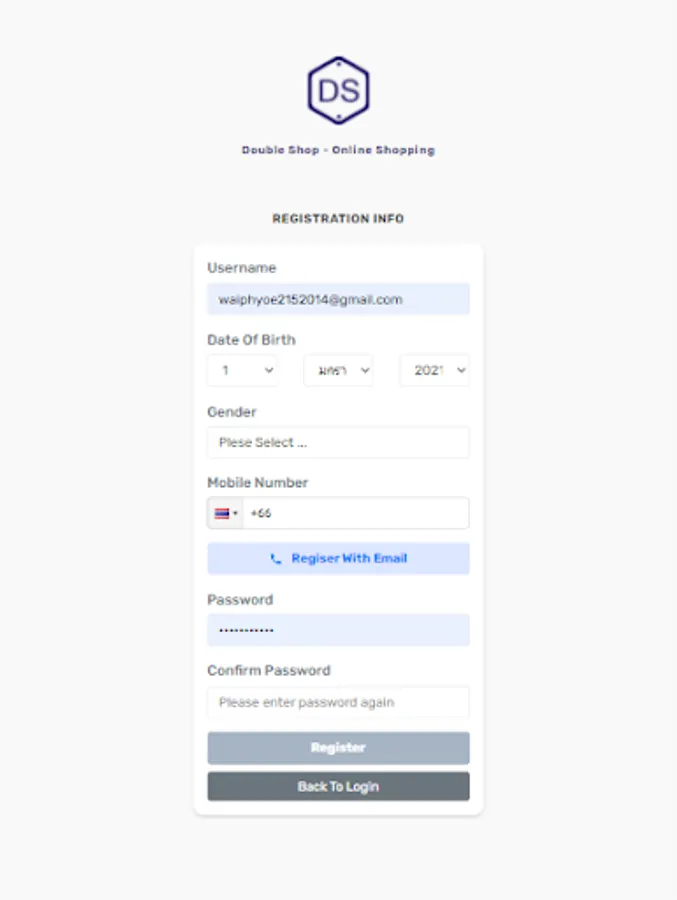Expand the birth month dropdown
677x900 pixels.
click(x=338, y=370)
